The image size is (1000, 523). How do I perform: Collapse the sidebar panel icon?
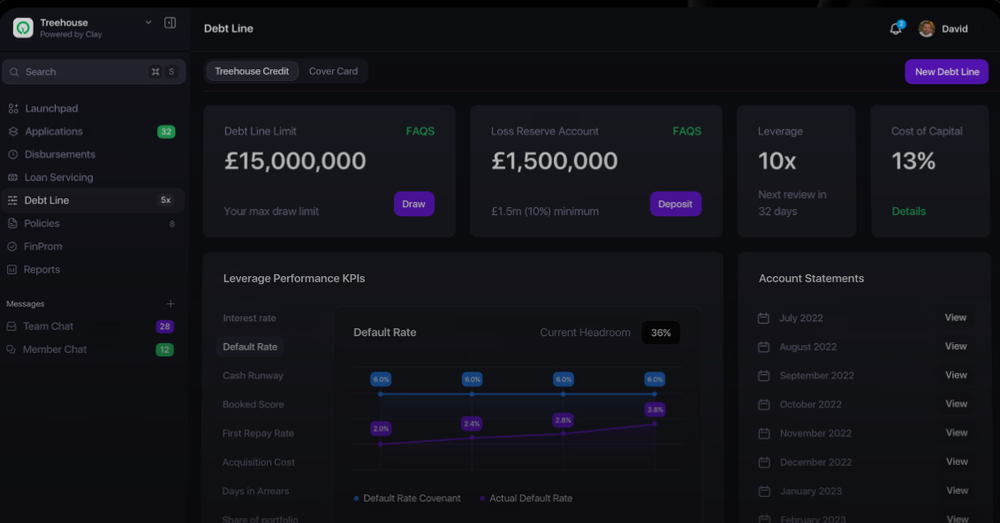pyautogui.click(x=170, y=23)
